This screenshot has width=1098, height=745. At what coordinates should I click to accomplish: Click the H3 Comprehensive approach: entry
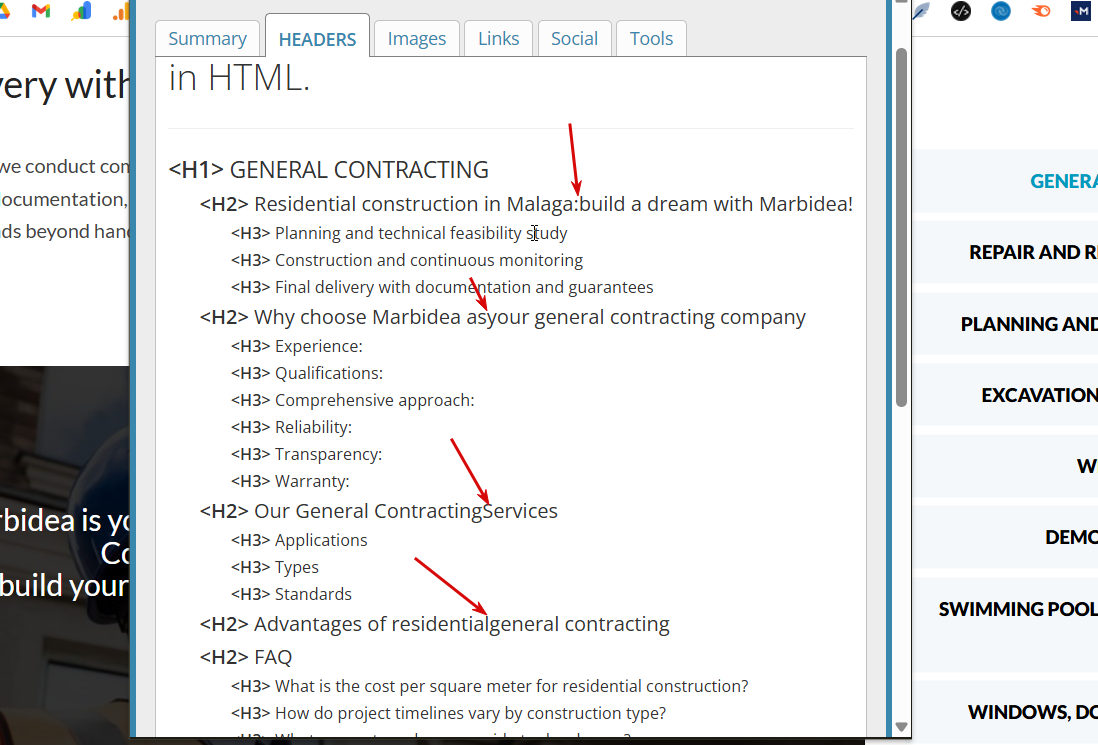(x=353, y=401)
